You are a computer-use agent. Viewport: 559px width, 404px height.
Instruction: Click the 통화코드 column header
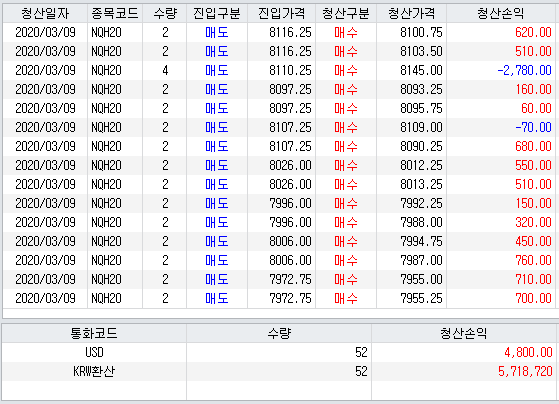pyautogui.click(x=94, y=333)
